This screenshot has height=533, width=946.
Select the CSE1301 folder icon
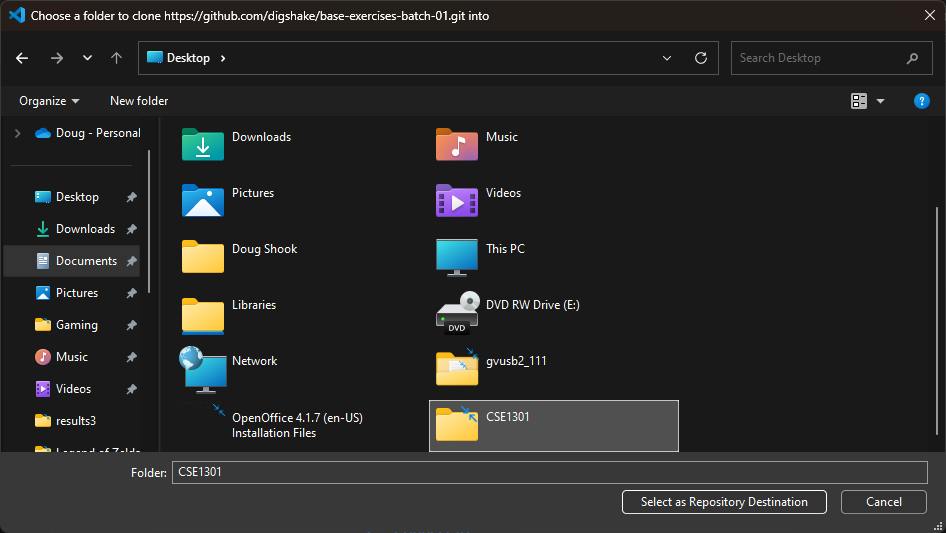click(x=457, y=424)
